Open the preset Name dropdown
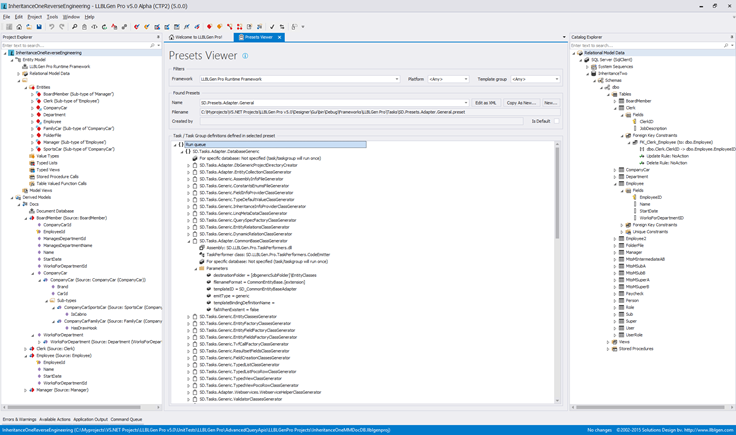736x435 pixels. tap(466, 103)
